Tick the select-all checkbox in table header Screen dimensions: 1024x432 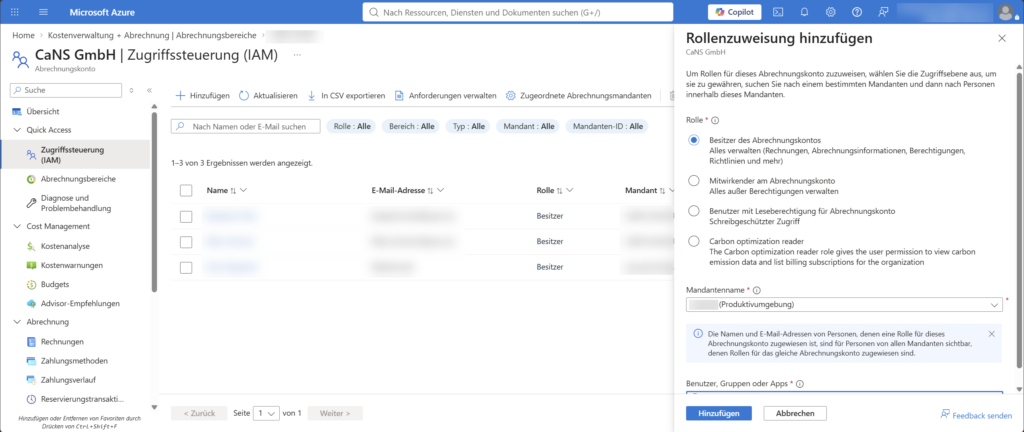(186, 191)
